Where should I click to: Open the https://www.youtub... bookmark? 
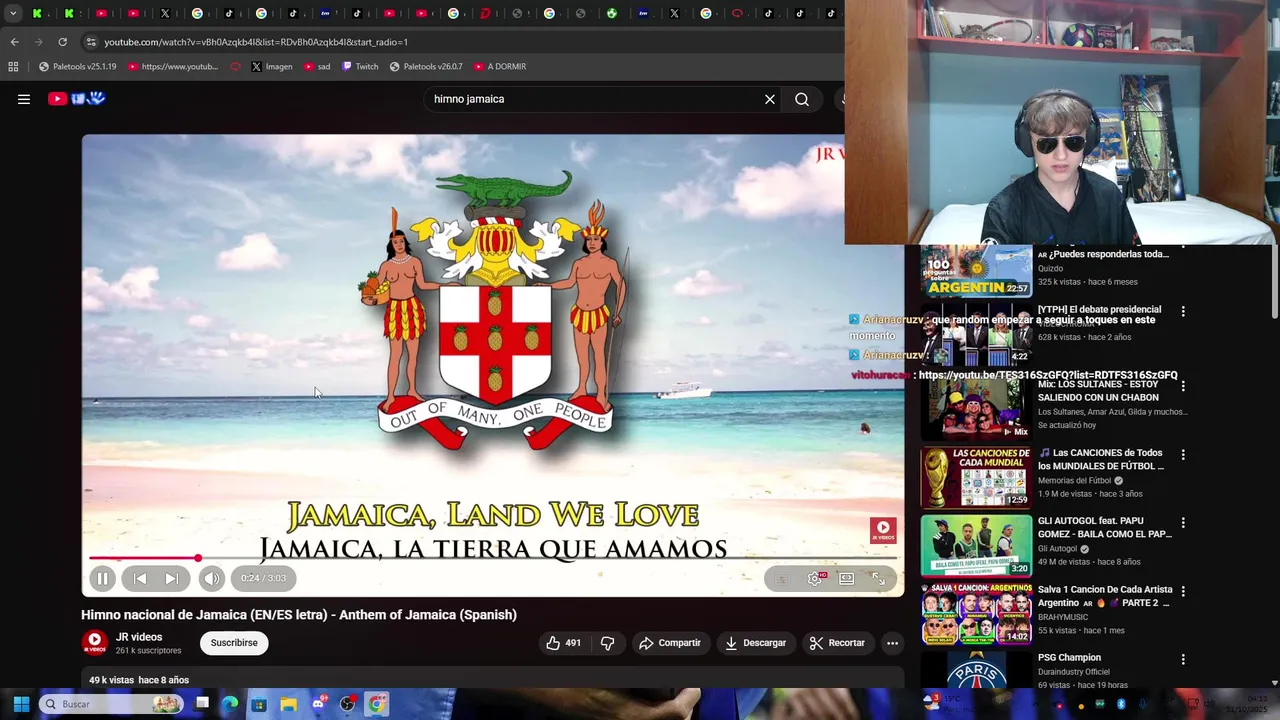(x=173, y=67)
